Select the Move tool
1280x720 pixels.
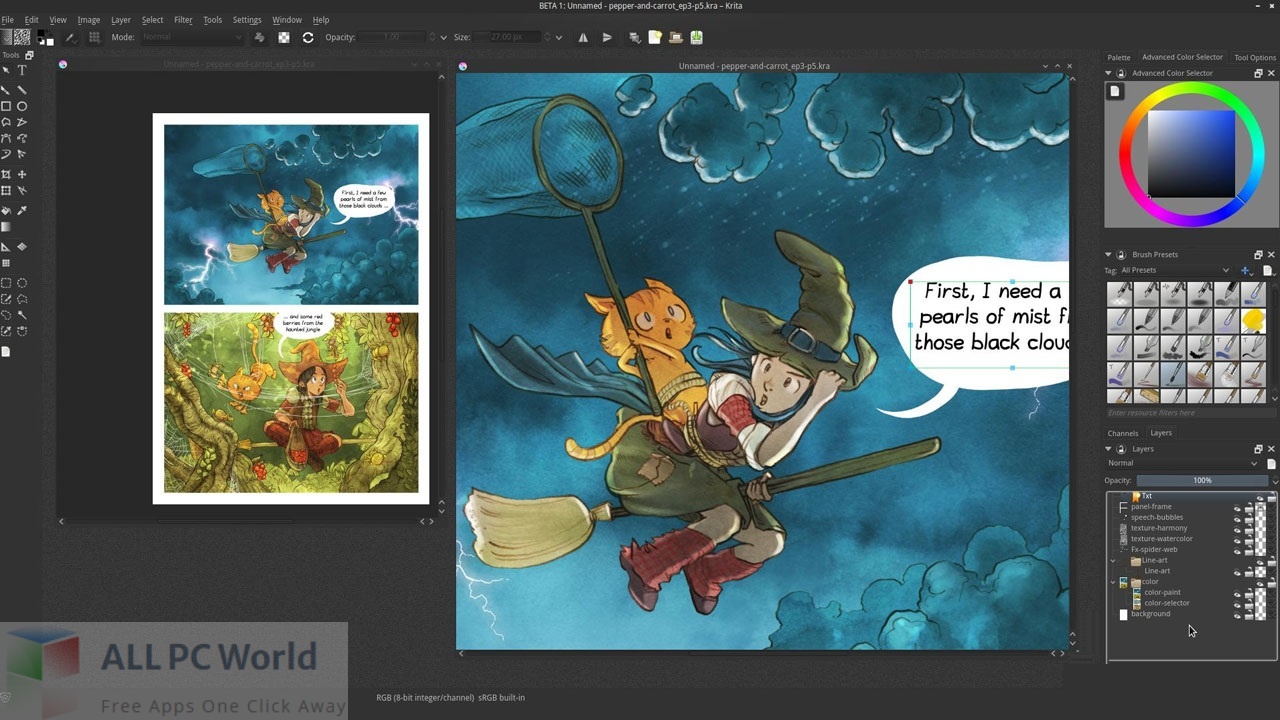click(20, 172)
